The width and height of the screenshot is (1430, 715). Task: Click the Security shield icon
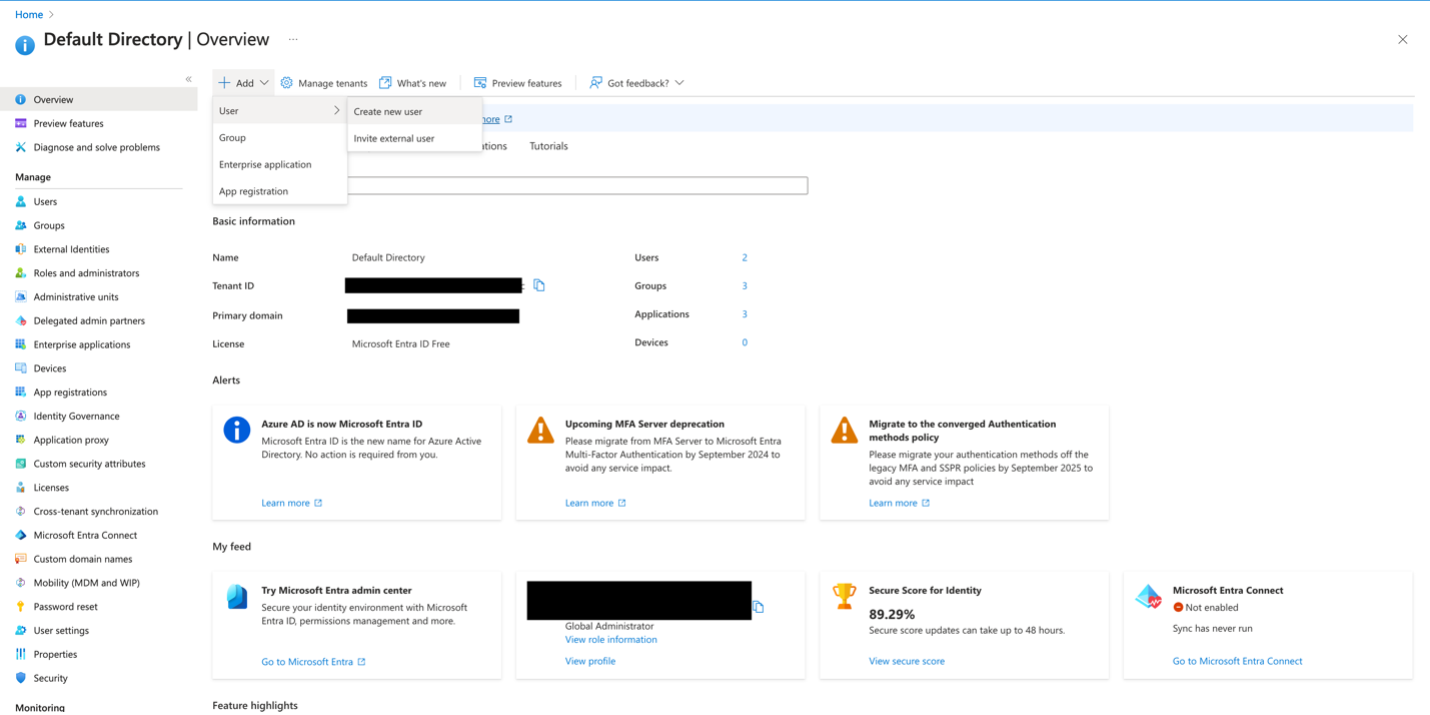click(x=21, y=678)
